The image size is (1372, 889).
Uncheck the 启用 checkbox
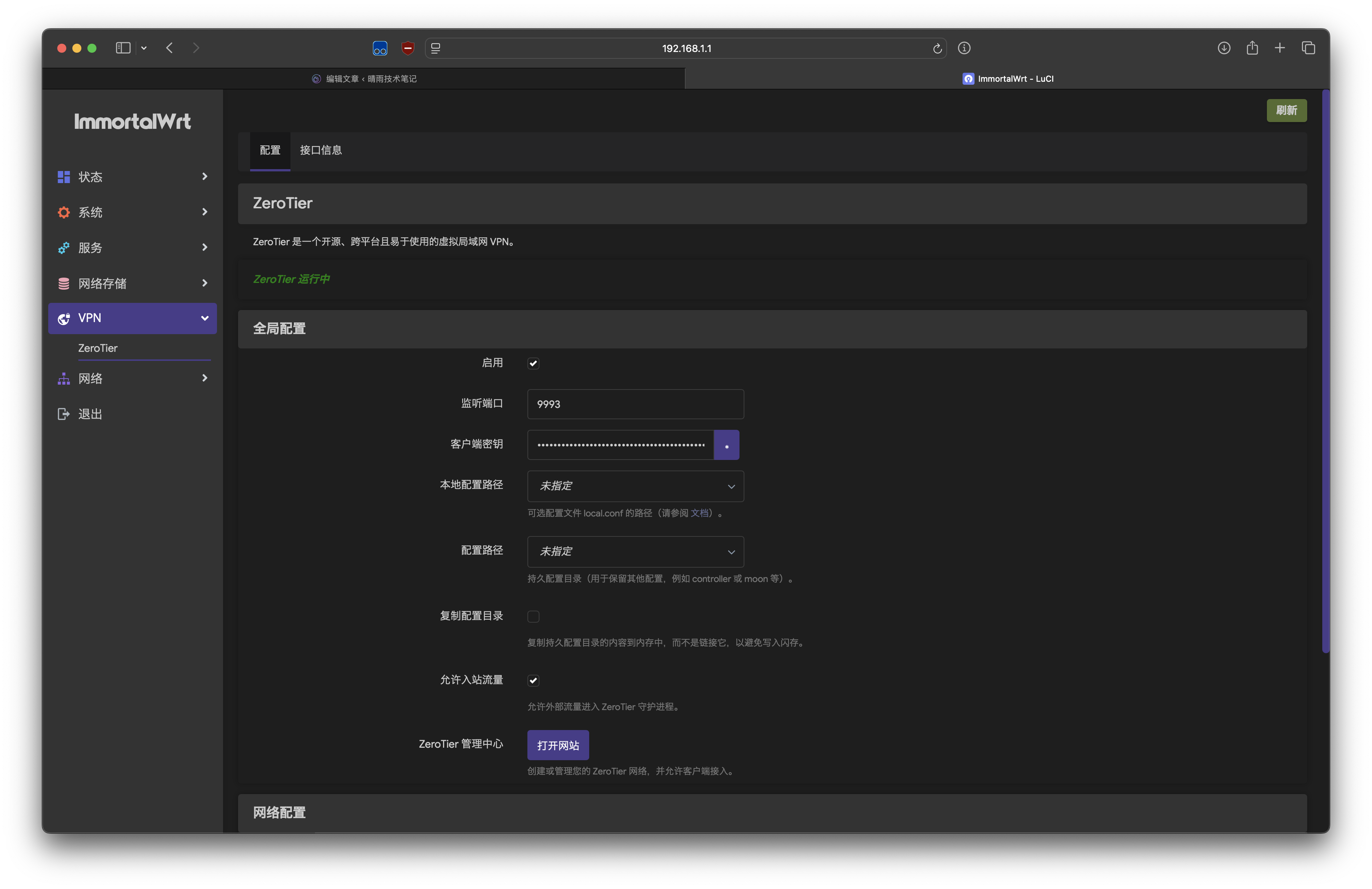point(533,363)
